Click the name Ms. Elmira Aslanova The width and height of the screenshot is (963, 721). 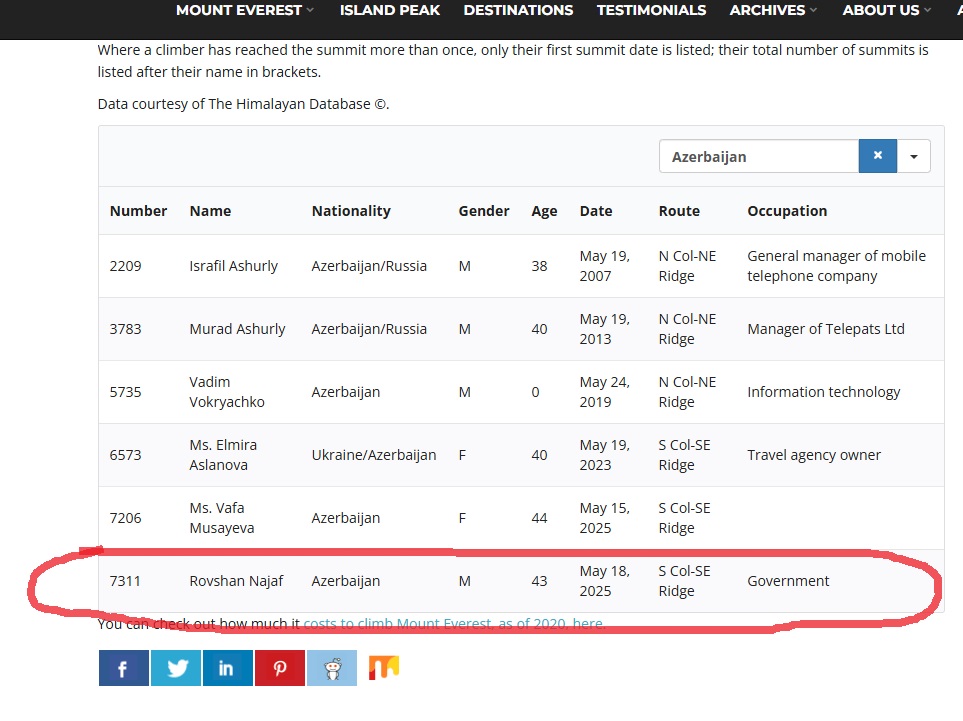coord(223,455)
